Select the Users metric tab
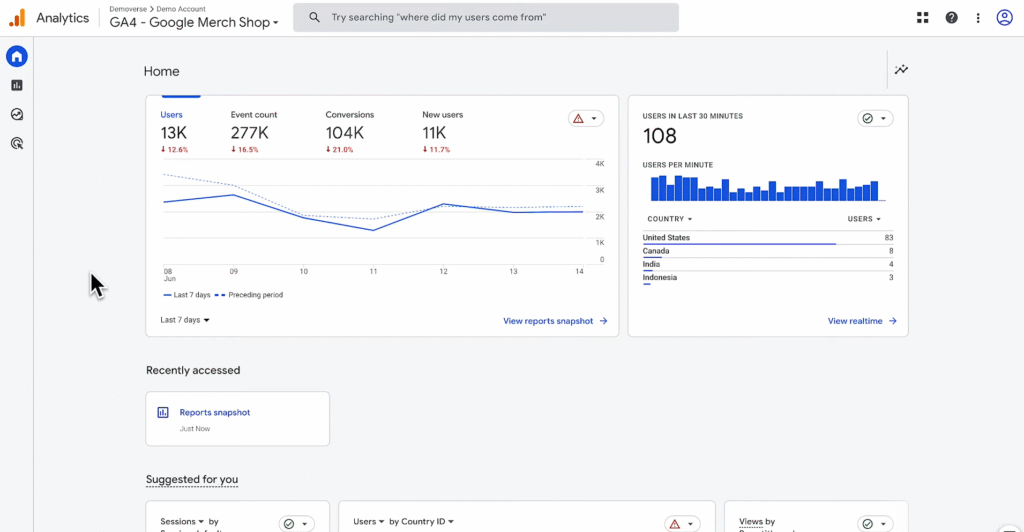The height and width of the screenshot is (532, 1024). point(174,131)
